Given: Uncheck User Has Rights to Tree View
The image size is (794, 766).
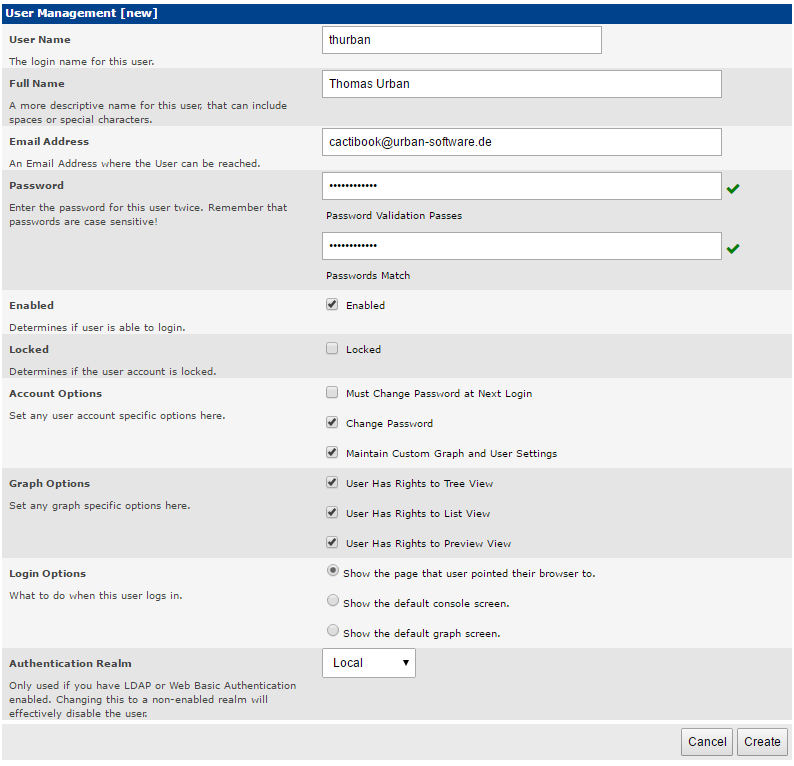Looking at the screenshot, I should point(332,482).
